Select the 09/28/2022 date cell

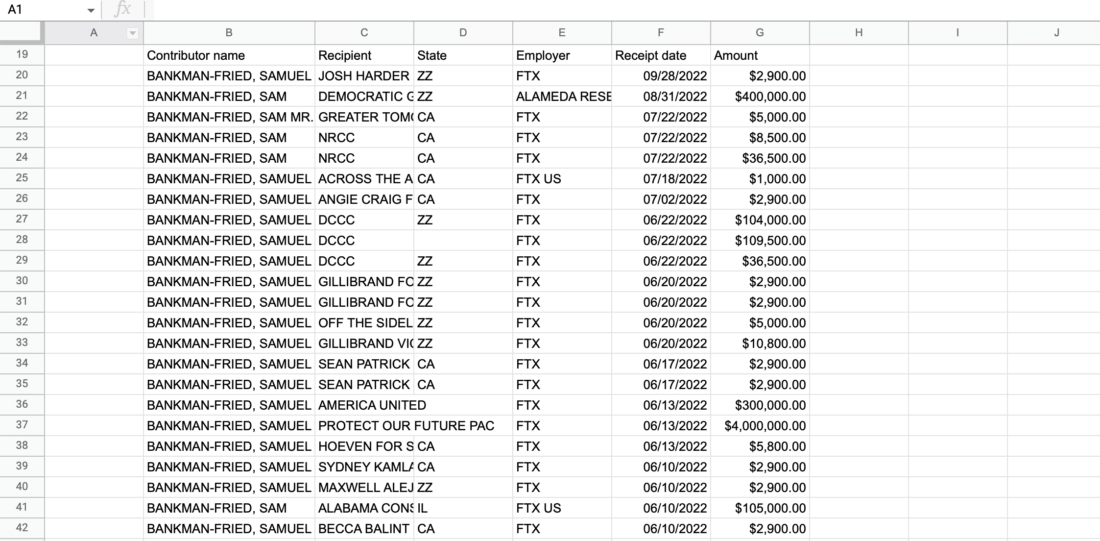tap(661, 76)
